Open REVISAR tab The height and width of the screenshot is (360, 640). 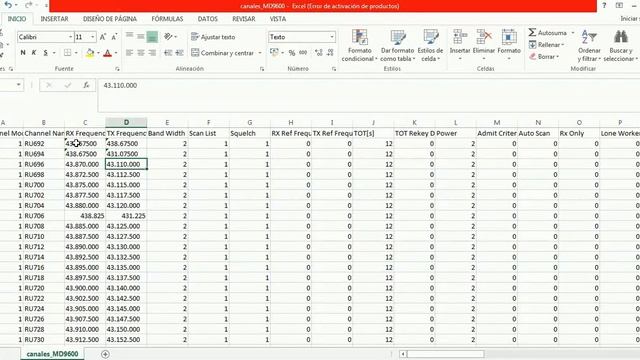click(x=244, y=19)
